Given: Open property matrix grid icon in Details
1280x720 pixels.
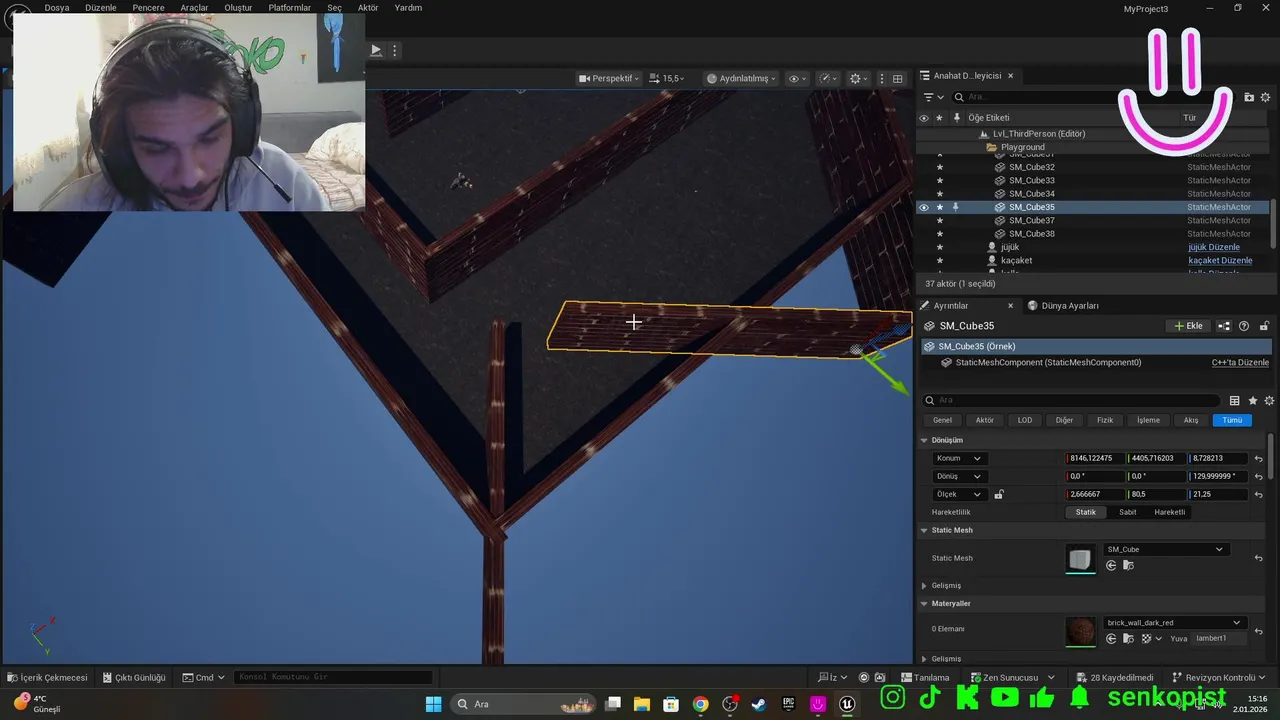Looking at the screenshot, I should tap(1234, 400).
